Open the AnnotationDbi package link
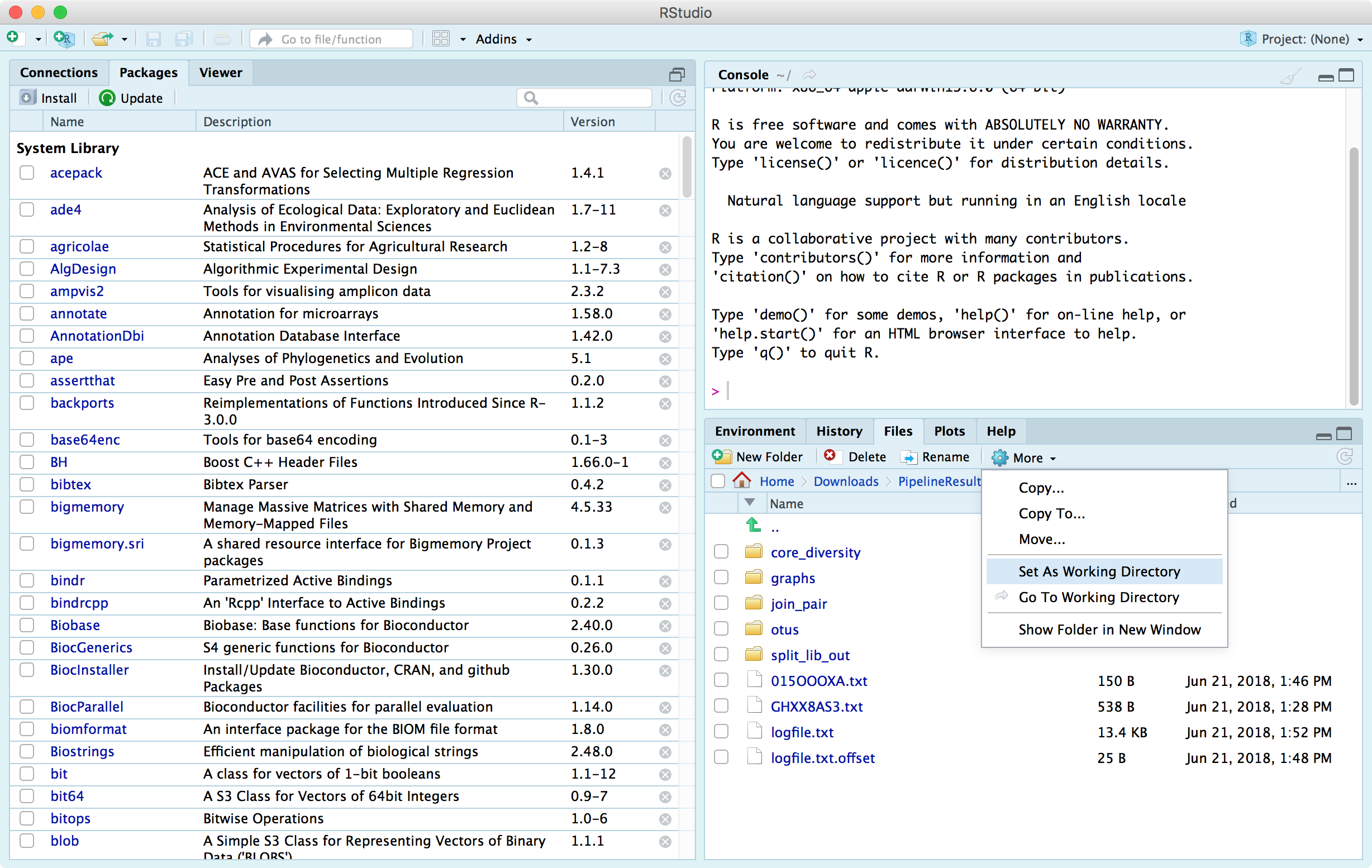This screenshot has height=868, width=1372. point(97,336)
